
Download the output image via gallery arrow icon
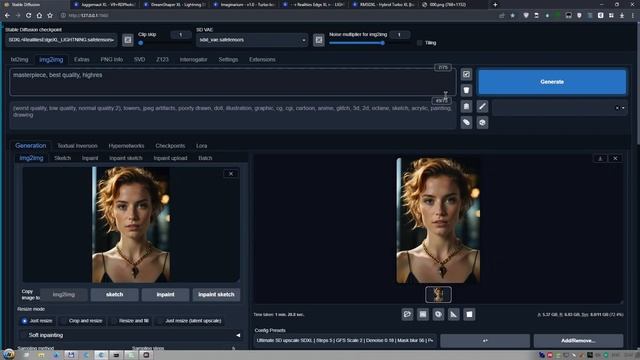point(600,158)
